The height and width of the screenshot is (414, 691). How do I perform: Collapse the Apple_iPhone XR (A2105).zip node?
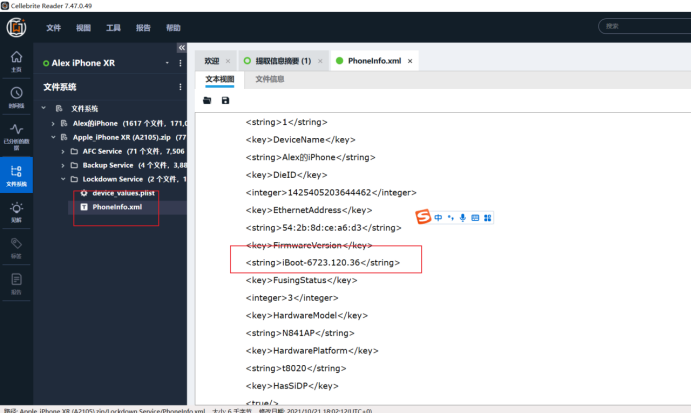(53, 137)
